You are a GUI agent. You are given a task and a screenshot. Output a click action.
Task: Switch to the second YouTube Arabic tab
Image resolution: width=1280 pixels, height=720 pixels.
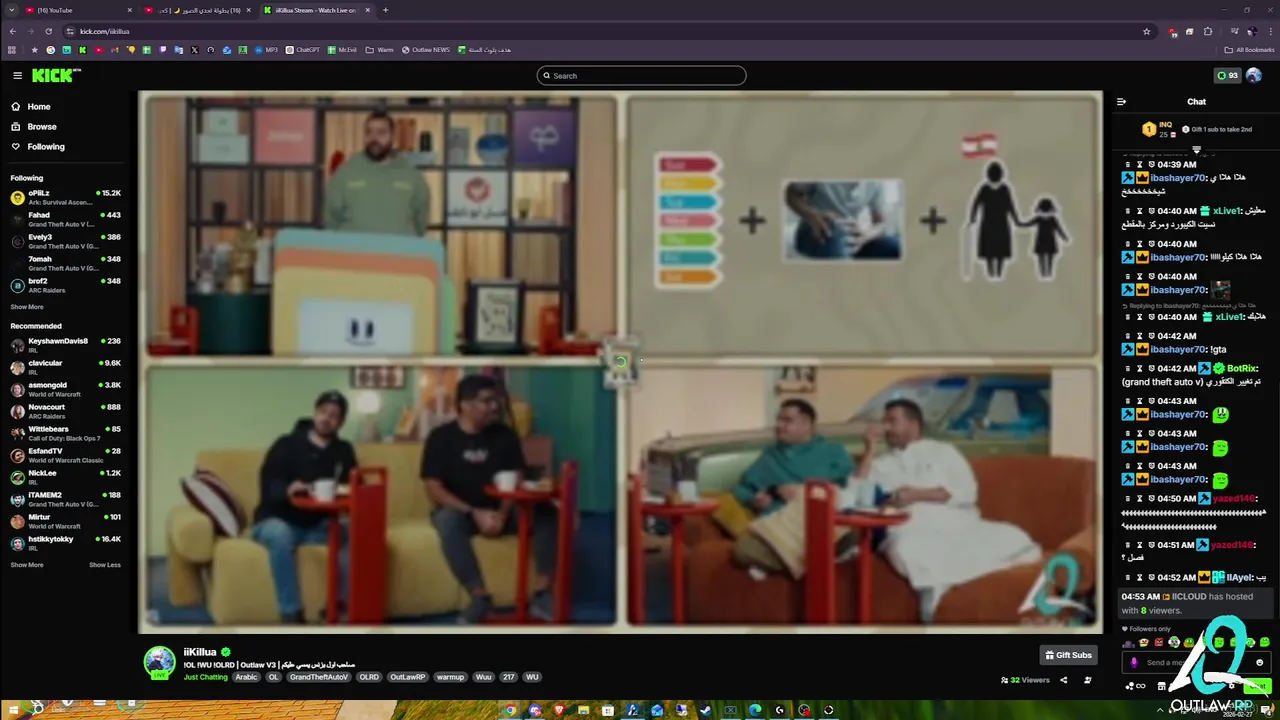click(x=198, y=10)
